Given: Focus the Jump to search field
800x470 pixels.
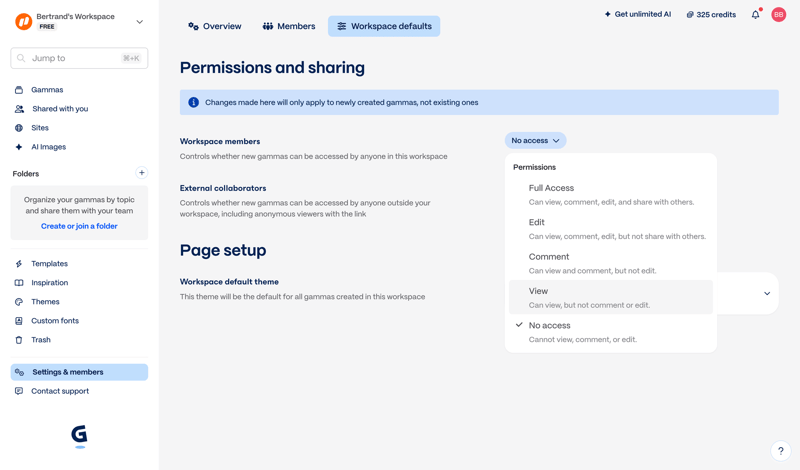Looking at the screenshot, I should coord(79,58).
